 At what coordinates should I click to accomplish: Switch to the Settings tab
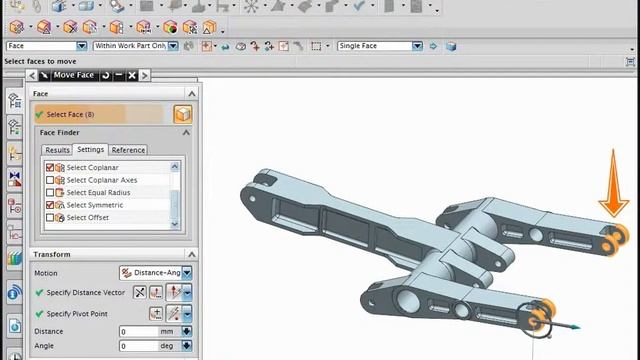91,149
